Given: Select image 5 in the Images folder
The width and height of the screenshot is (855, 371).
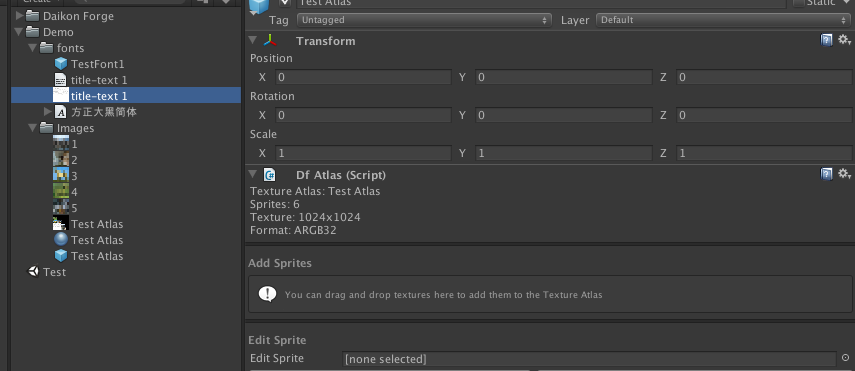Looking at the screenshot, I should click(61, 207).
